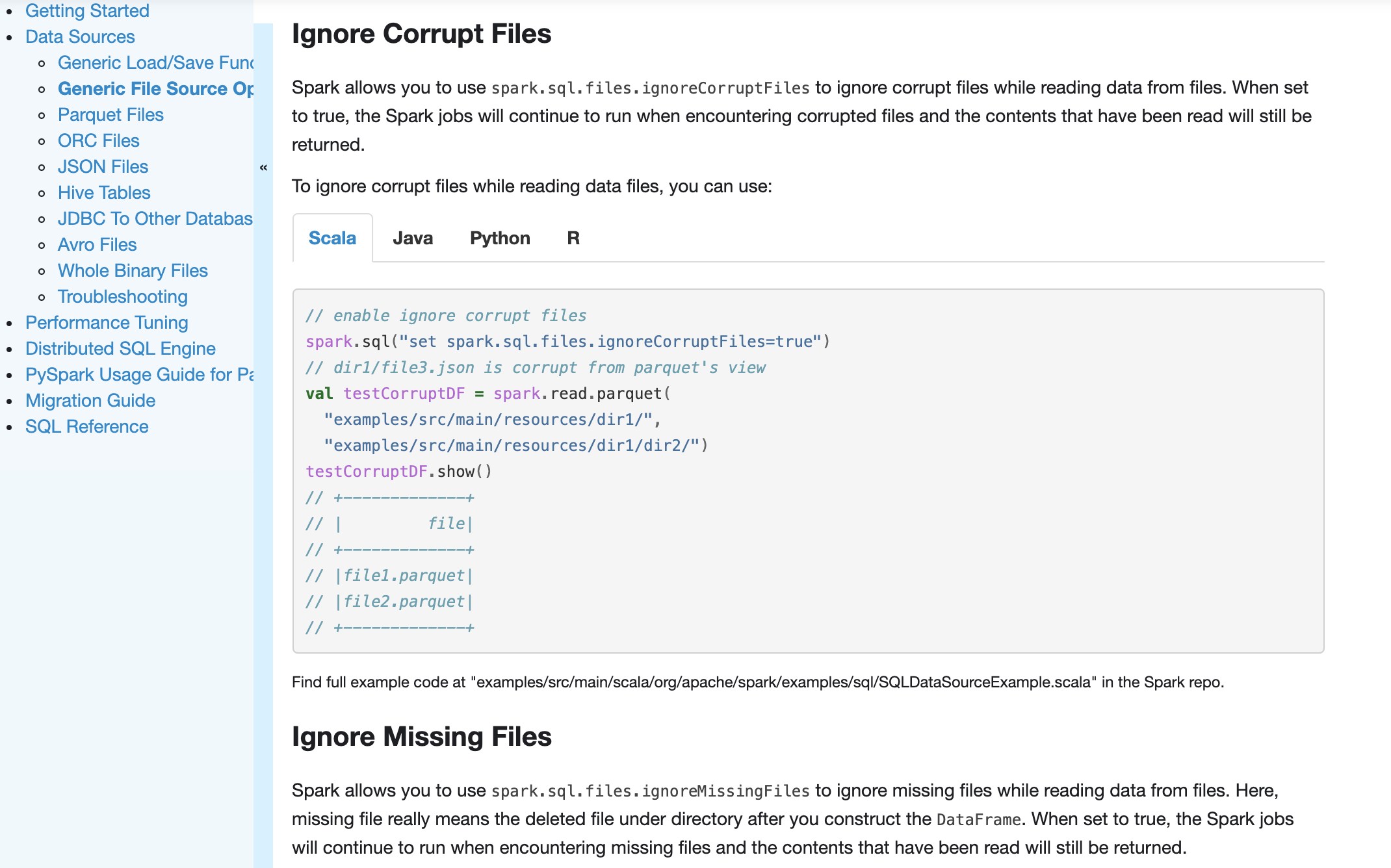Viewport: 1391px width, 868px height.
Task: Open the SQL Reference link
Action: [x=87, y=427]
